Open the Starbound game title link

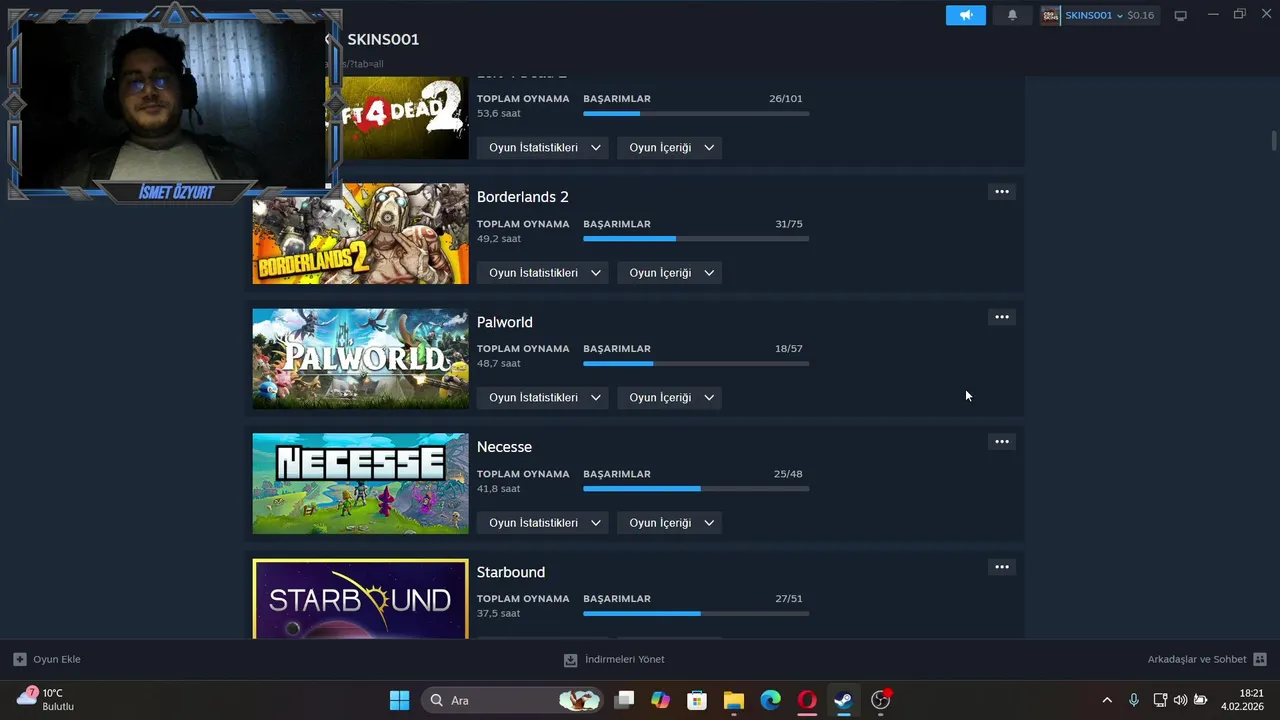pos(510,572)
